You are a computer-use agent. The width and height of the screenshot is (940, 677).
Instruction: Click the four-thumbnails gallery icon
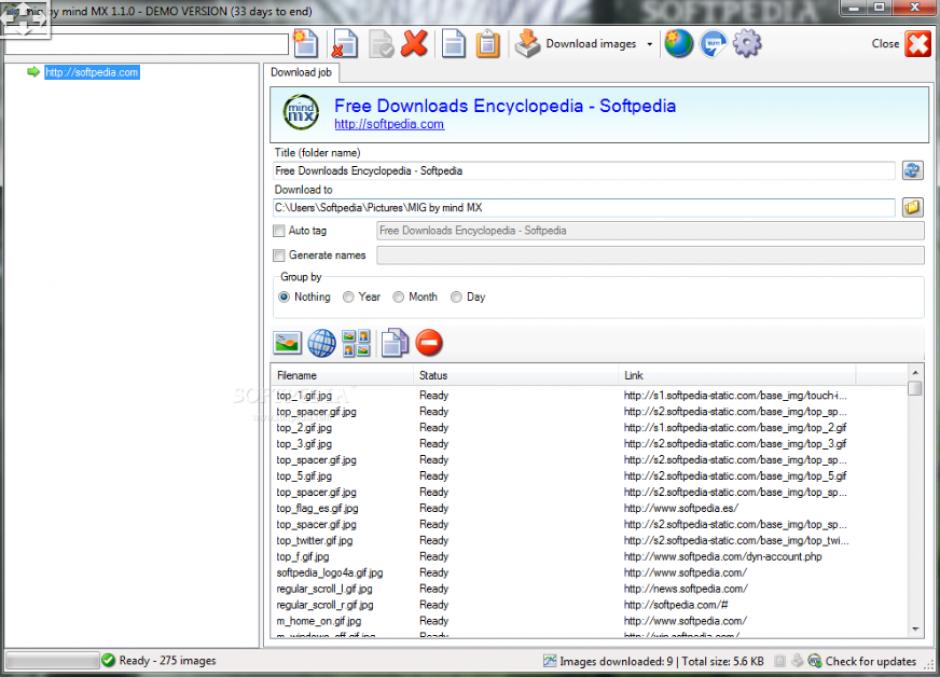(x=356, y=343)
